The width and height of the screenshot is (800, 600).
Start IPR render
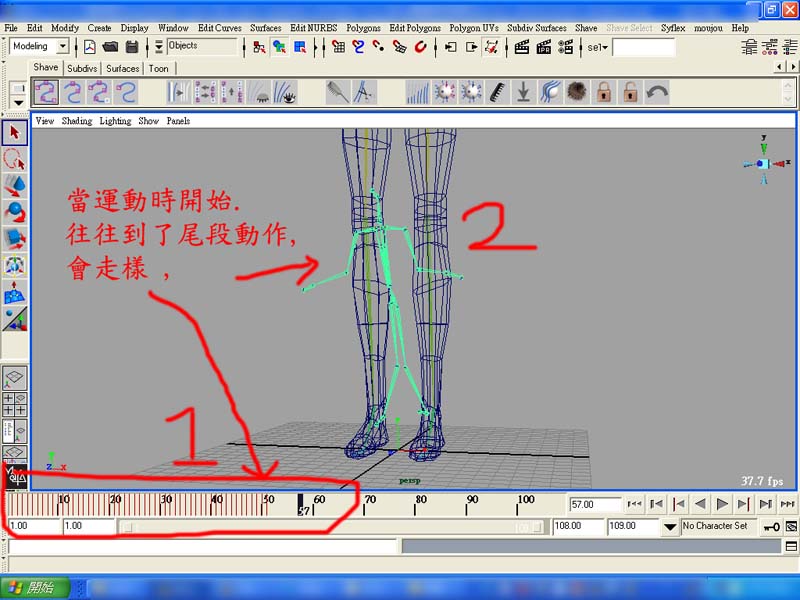(x=543, y=47)
